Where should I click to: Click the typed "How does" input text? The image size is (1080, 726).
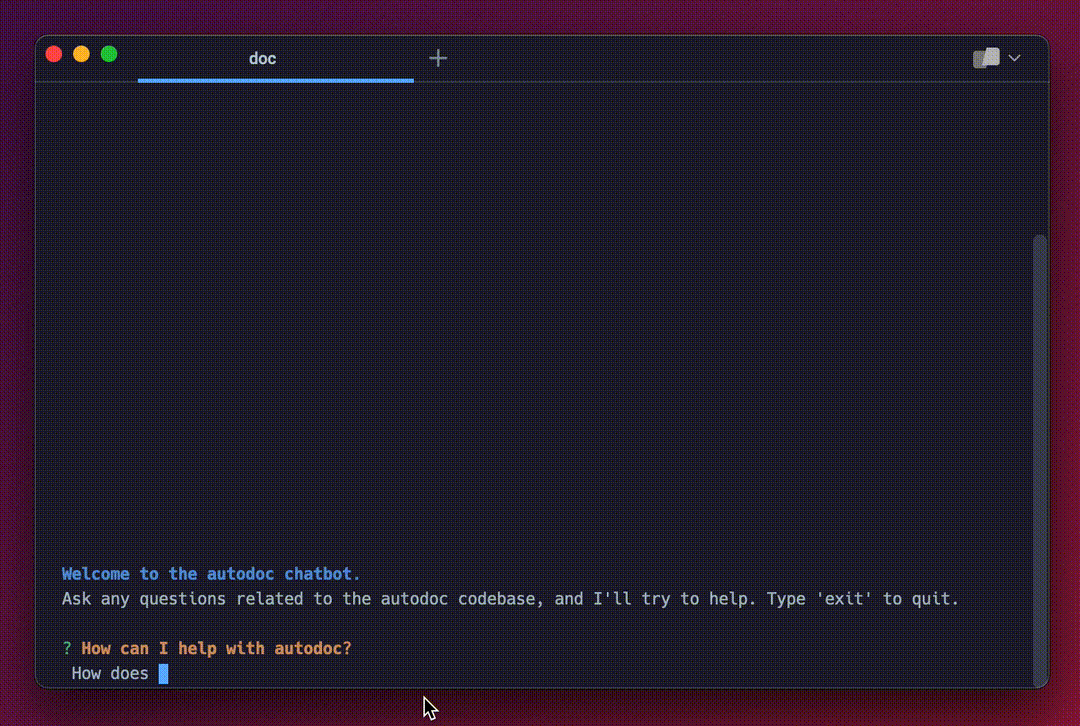tap(110, 674)
